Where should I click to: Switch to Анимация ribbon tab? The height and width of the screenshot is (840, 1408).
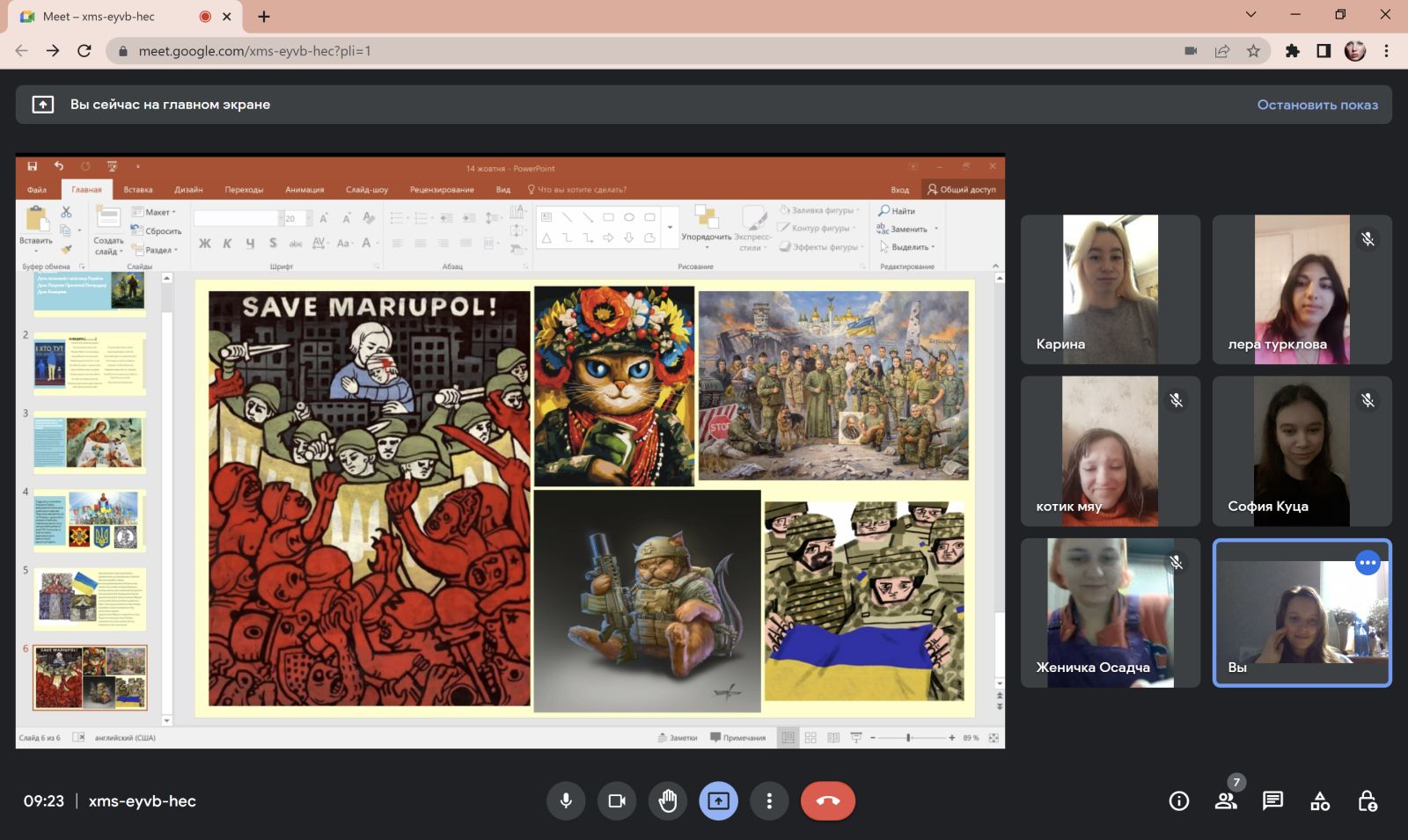click(304, 189)
